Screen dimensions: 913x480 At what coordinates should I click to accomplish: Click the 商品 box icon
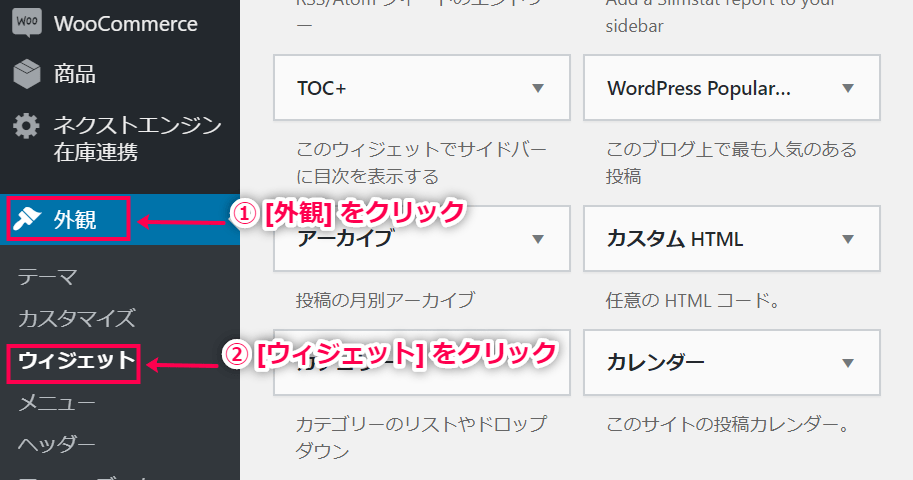[27, 74]
